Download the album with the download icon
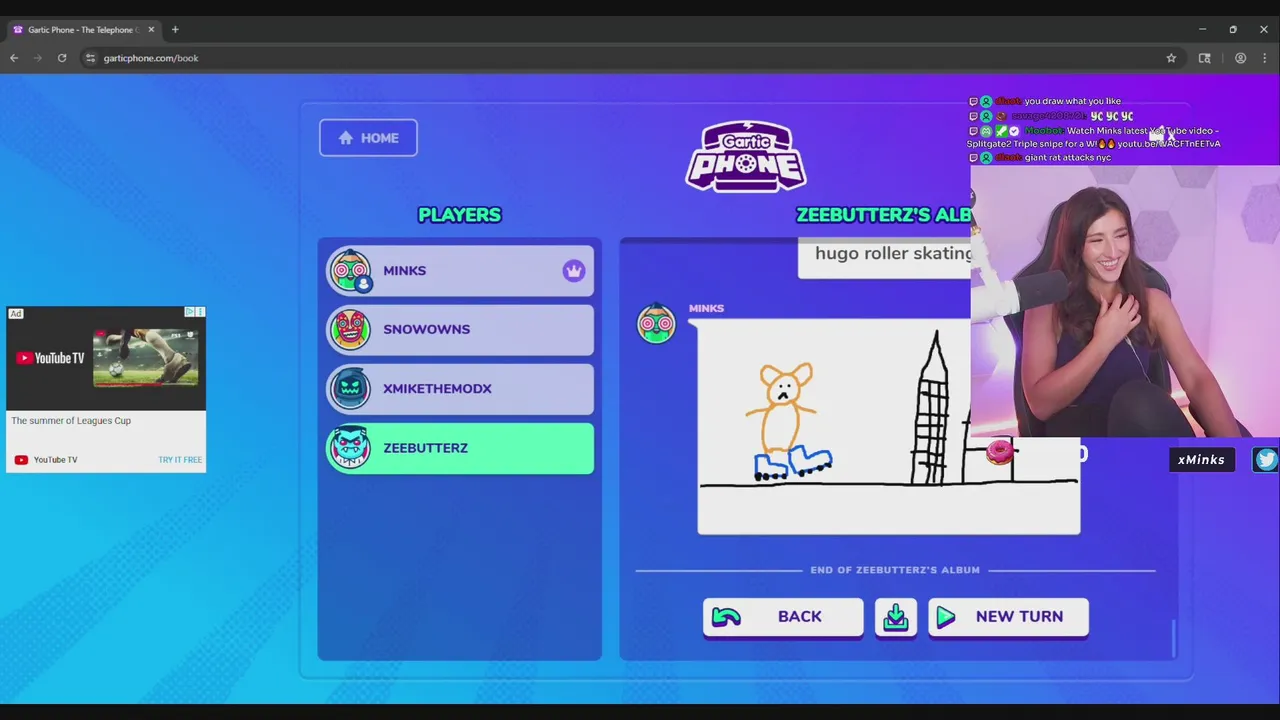 [x=896, y=617]
